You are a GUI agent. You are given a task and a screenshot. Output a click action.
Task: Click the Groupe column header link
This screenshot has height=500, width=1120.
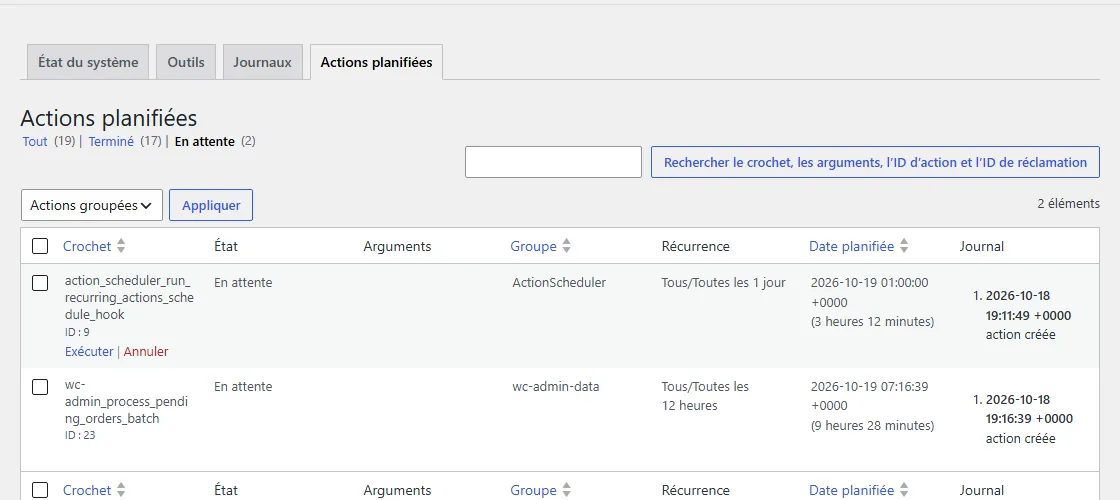[533, 246]
